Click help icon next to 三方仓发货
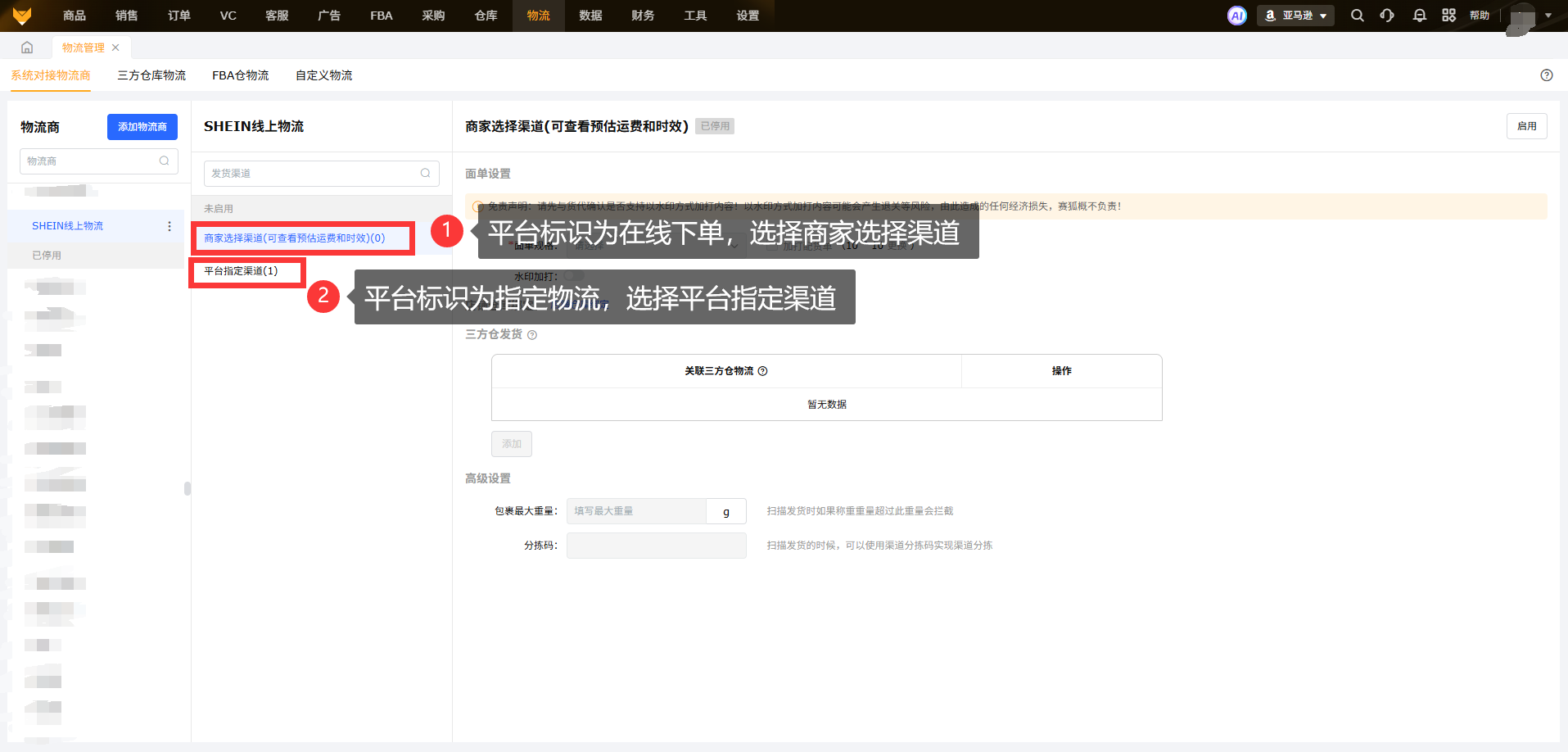1568x752 pixels. (x=532, y=335)
